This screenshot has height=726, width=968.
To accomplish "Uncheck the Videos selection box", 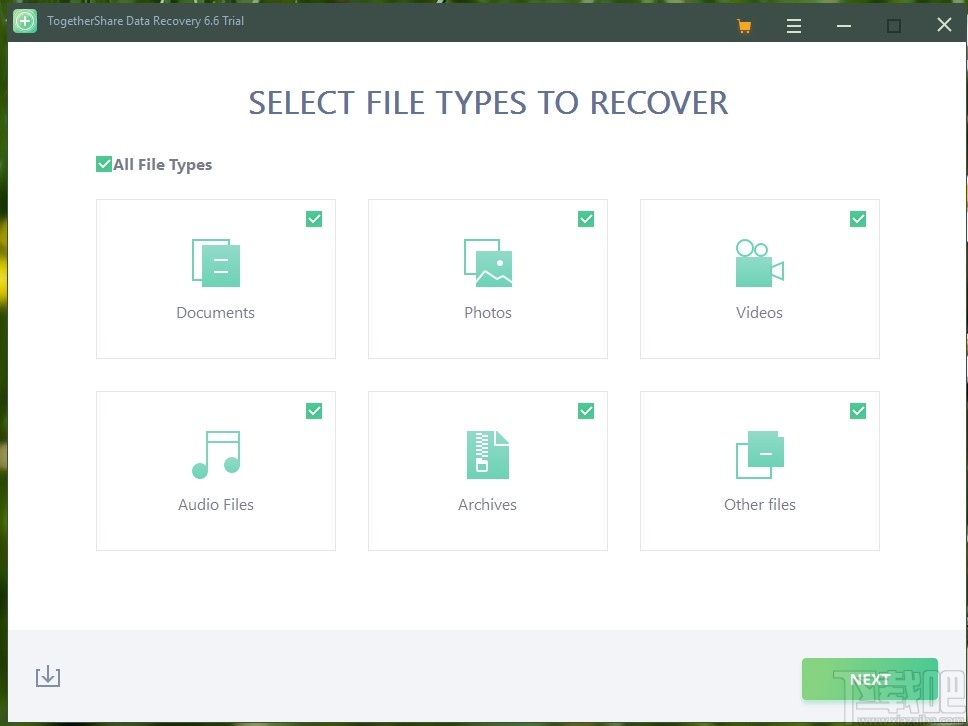I will [858, 218].
